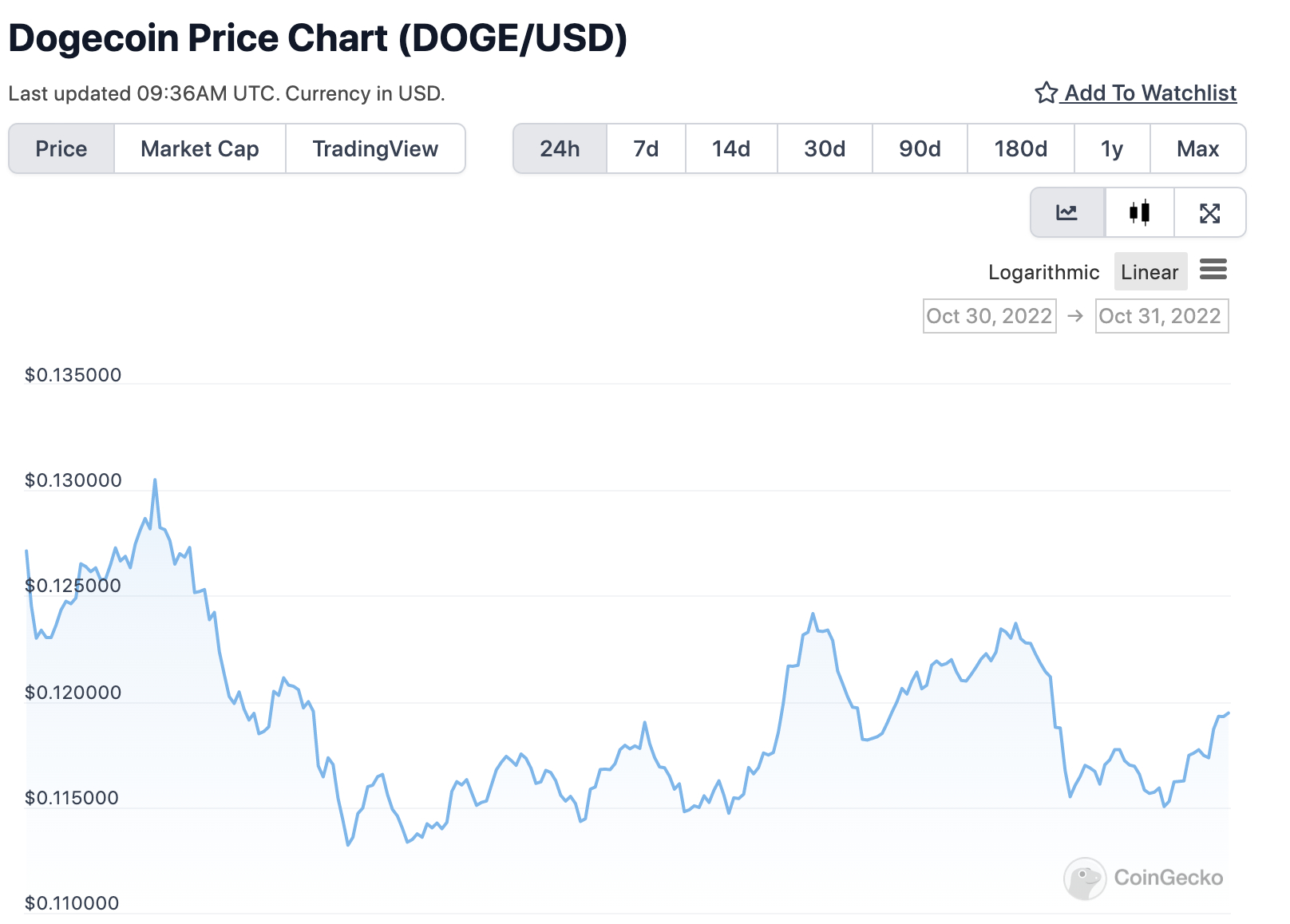
Task: Choose the 90d time range
Action: pyautogui.click(x=920, y=148)
